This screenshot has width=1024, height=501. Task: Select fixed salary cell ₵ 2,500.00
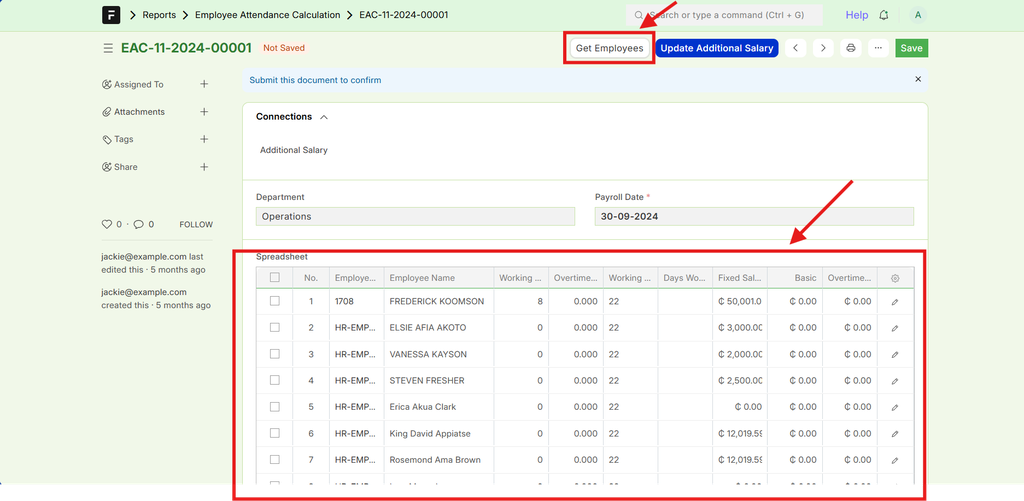pyautogui.click(x=740, y=381)
